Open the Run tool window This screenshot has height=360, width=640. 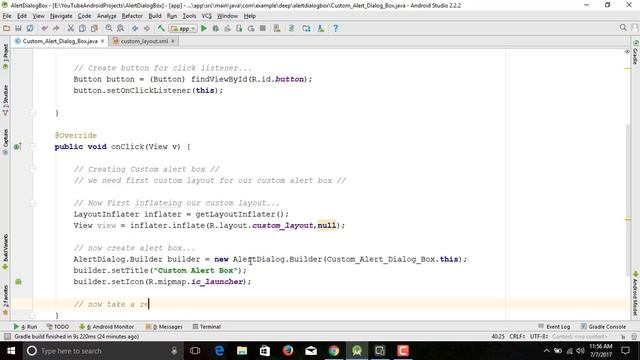click(x=25, y=327)
